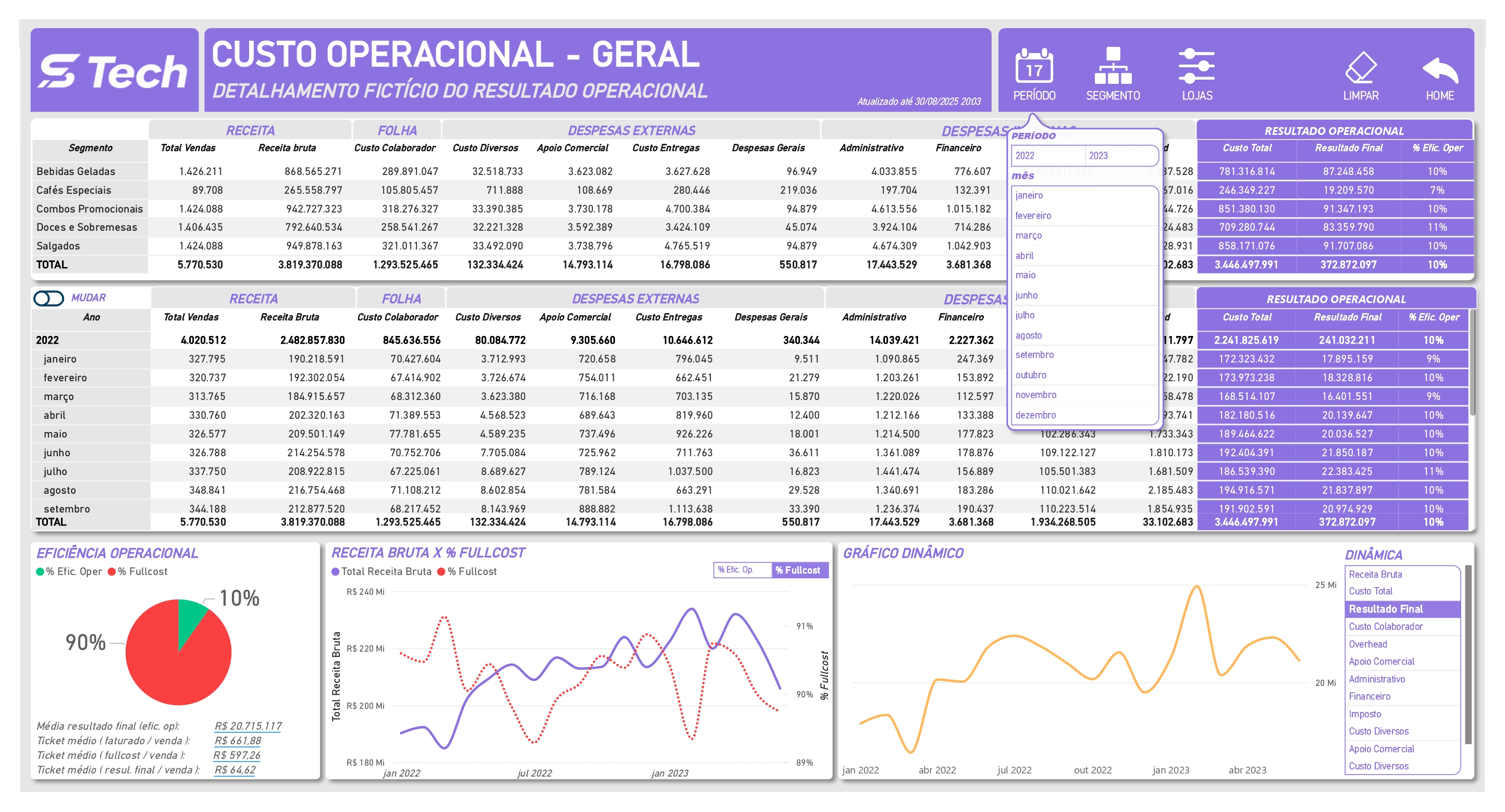1505x812 pixels.
Task: Click the green % Efic. Oper legend marker
Action: [40, 571]
